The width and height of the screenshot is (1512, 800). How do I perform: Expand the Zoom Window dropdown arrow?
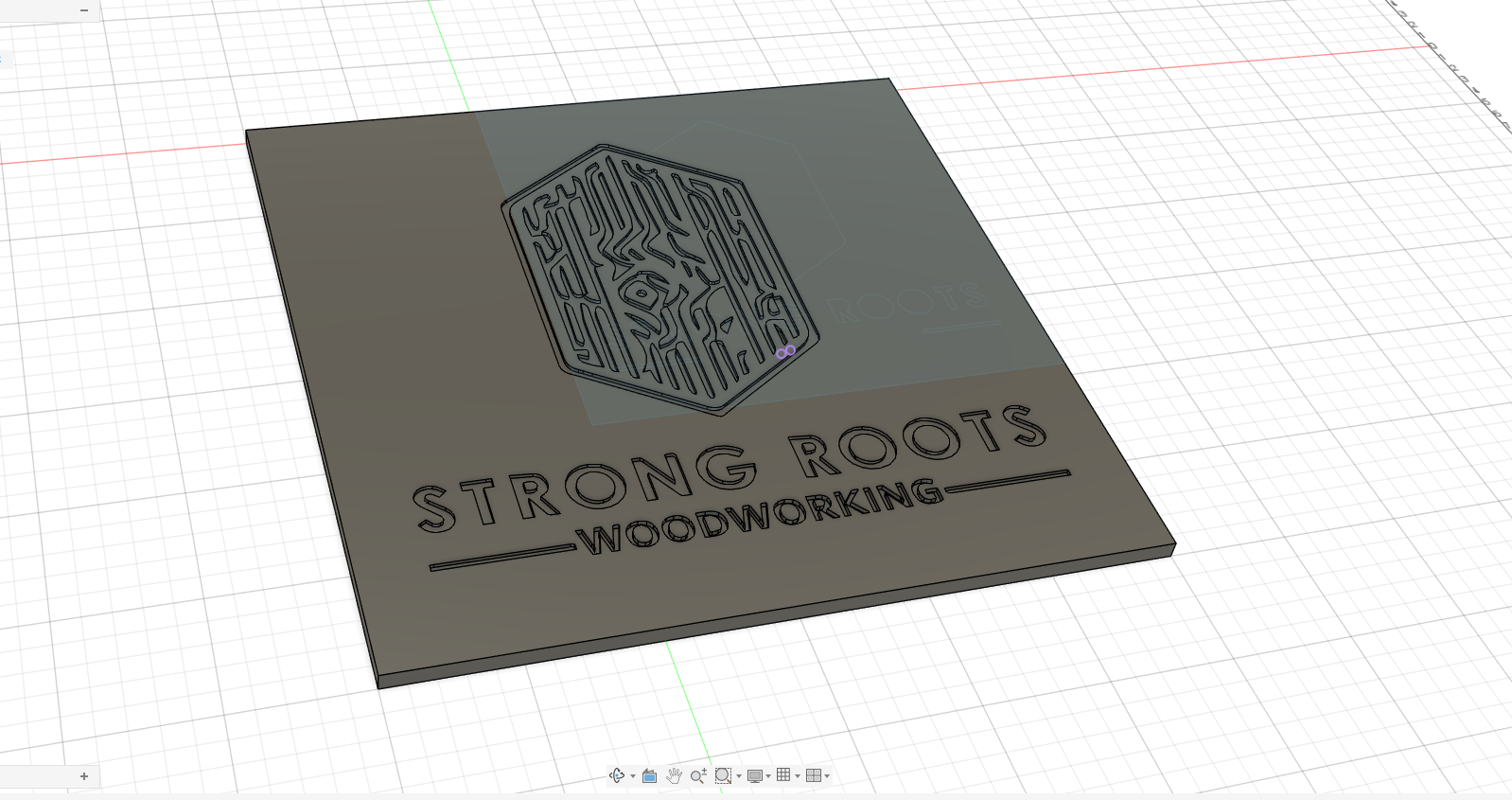(x=738, y=776)
